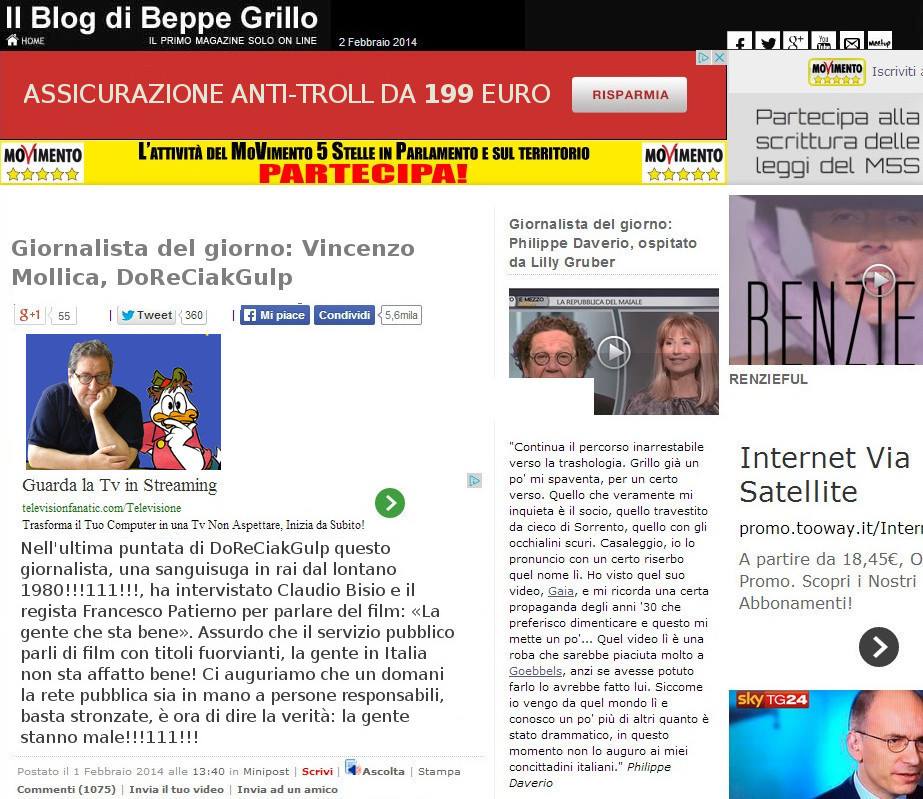Click the Google Plus header icon

point(795,42)
